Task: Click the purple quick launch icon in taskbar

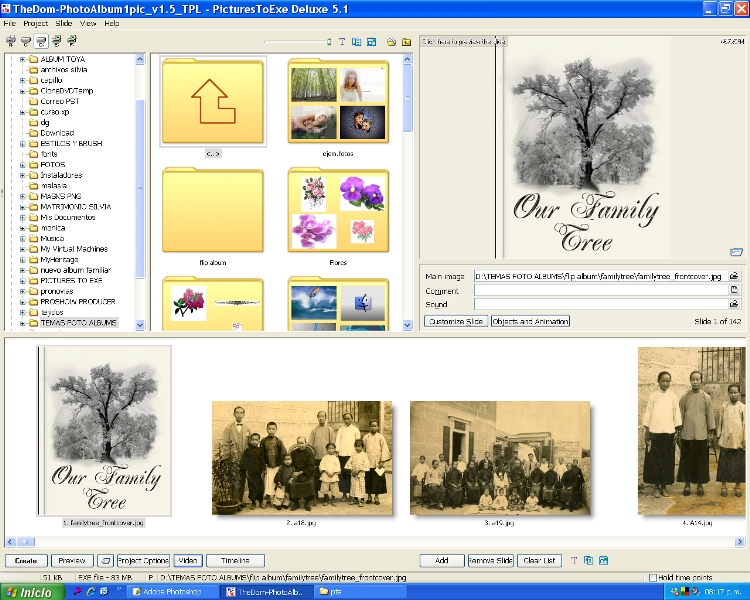Action: point(78,591)
